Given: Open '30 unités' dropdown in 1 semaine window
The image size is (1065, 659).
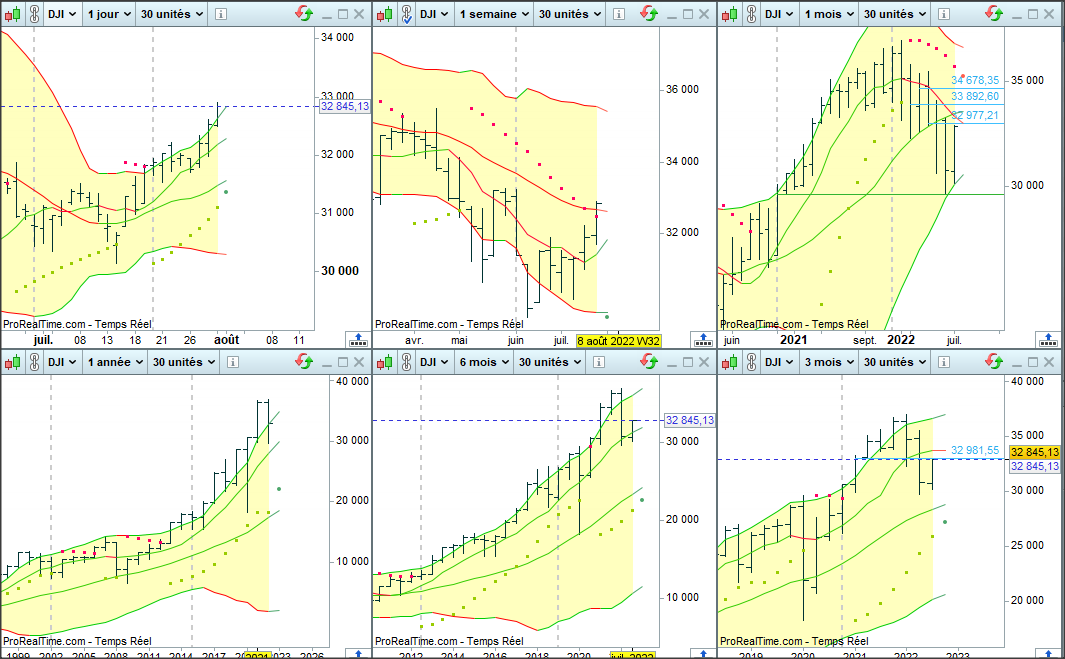Looking at the screenshot, I should click(x=569, y=14).
